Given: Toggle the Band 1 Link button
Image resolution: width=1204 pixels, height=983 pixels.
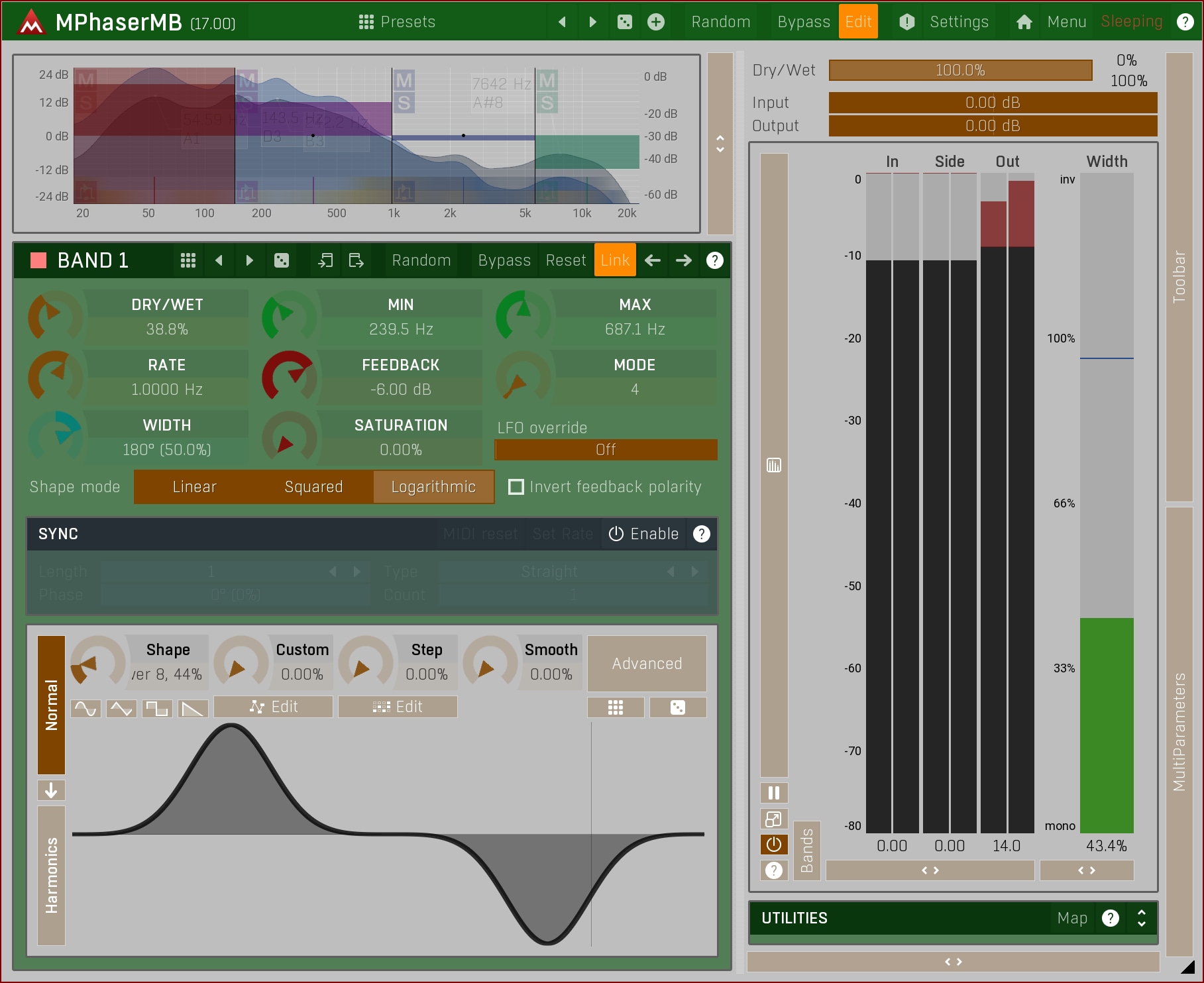Looking at the screenshot, I should [x=615, y=260].
